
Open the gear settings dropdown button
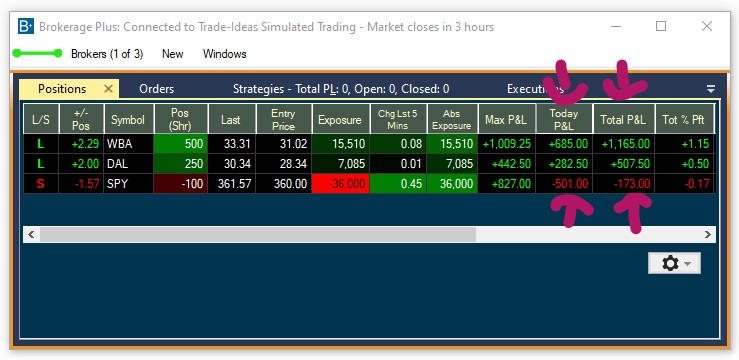click(x=674, y=263)
